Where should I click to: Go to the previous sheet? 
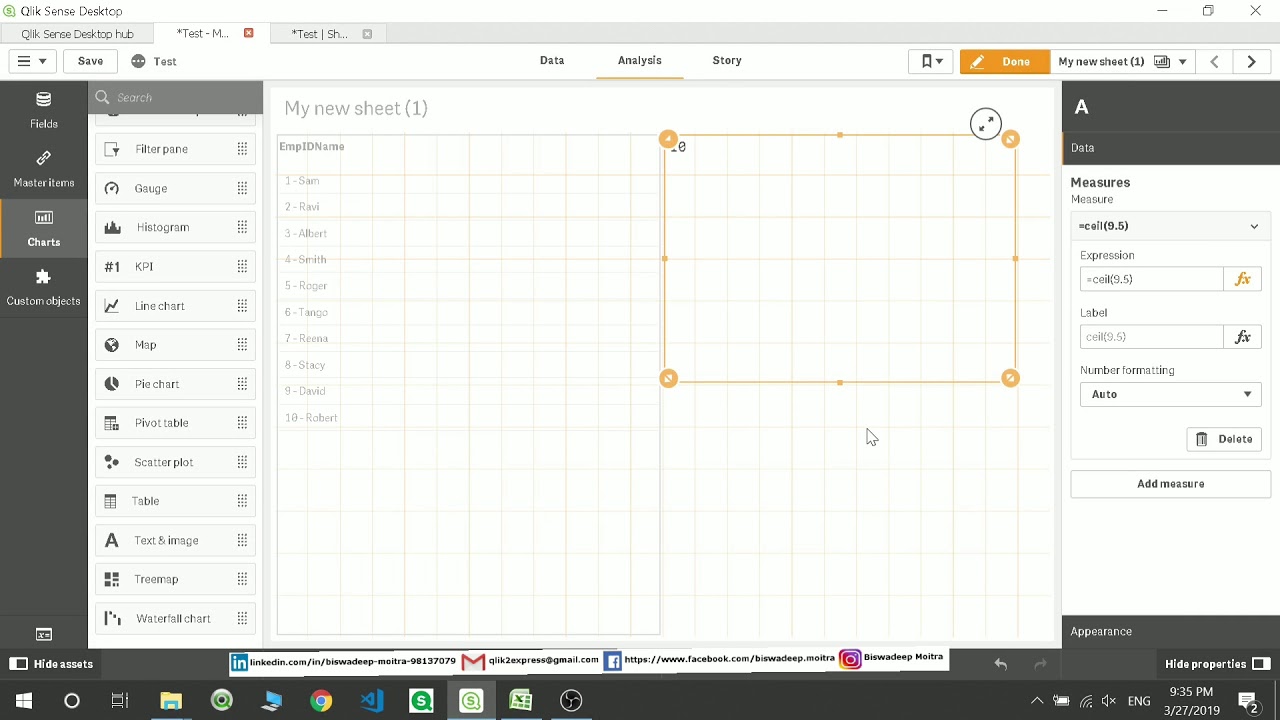pyautogui.click(x=1214, y=61)
